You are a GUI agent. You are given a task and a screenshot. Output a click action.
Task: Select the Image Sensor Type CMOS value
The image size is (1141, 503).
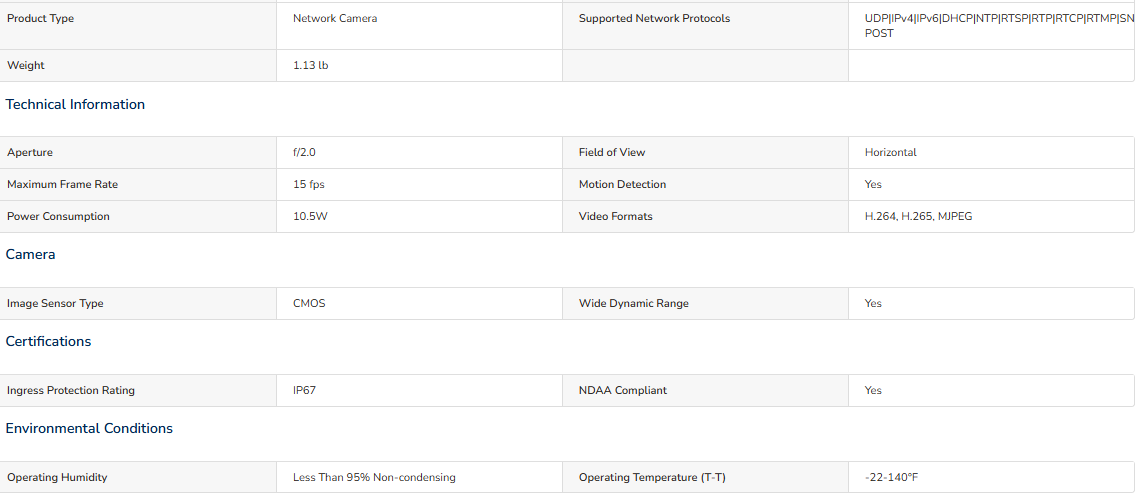309,304
